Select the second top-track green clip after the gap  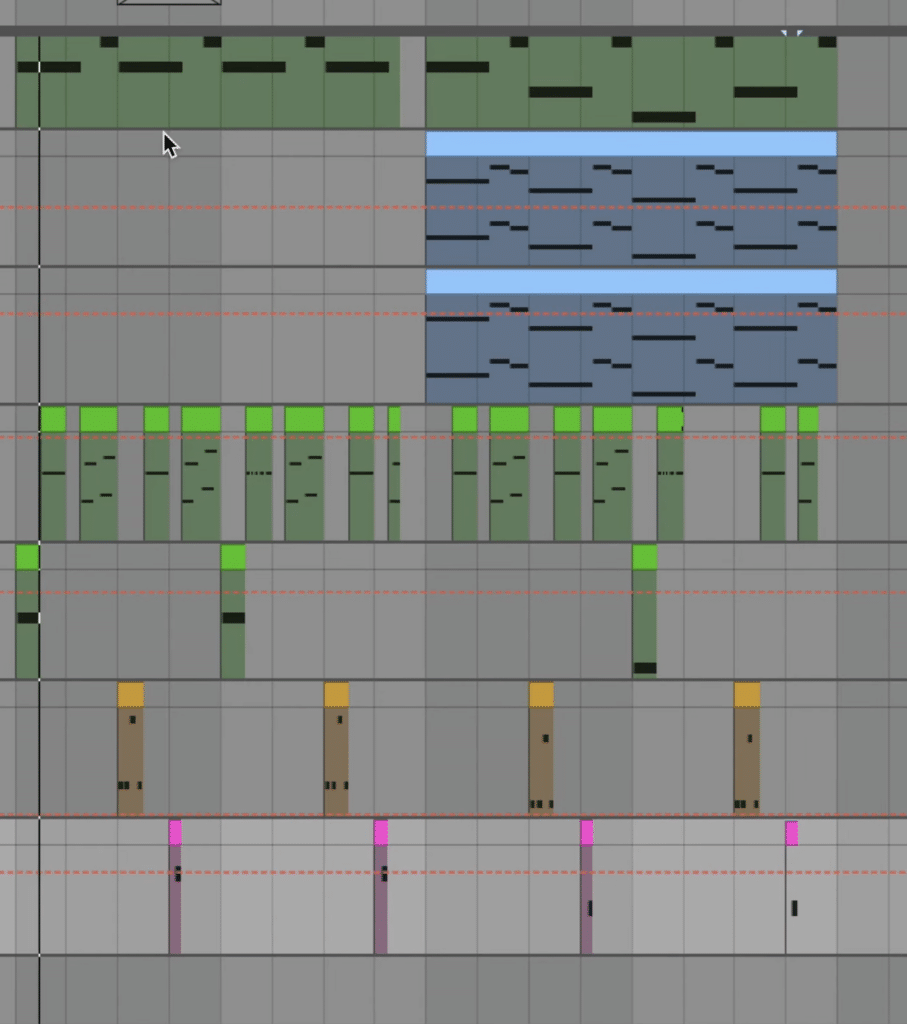(x=631, y=82)
